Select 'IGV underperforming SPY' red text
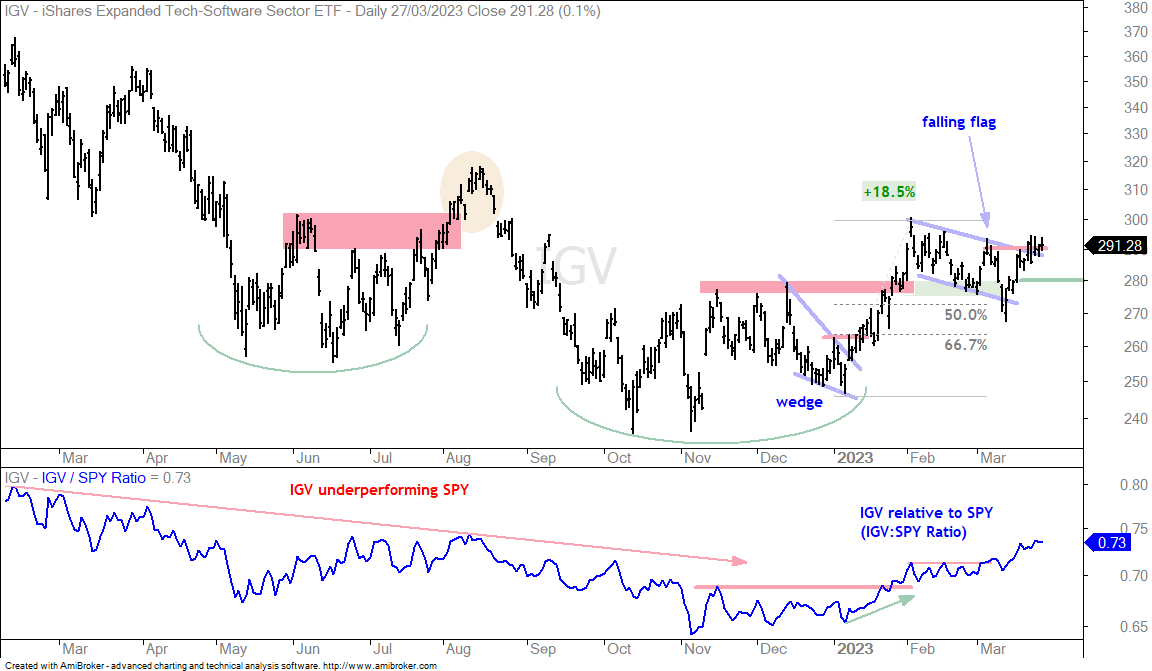 [x=379, y=489]
